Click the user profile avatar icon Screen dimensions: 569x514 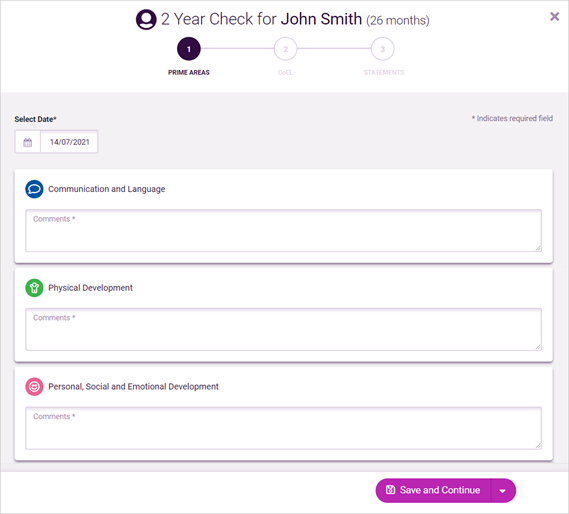click(146, 20)
